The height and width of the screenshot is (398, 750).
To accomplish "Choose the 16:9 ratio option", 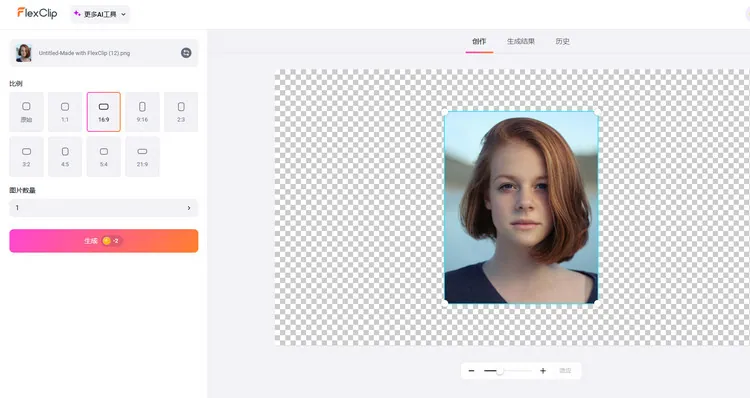I will click(x=104, y=112).
